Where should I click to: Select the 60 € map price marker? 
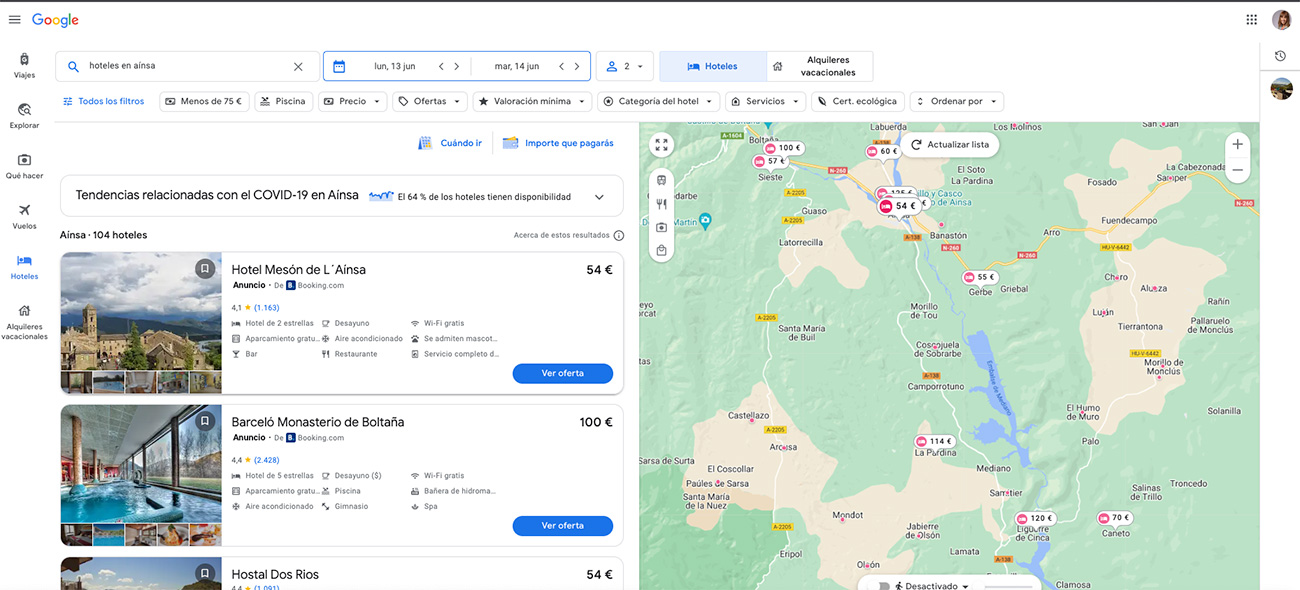point(883,152)
